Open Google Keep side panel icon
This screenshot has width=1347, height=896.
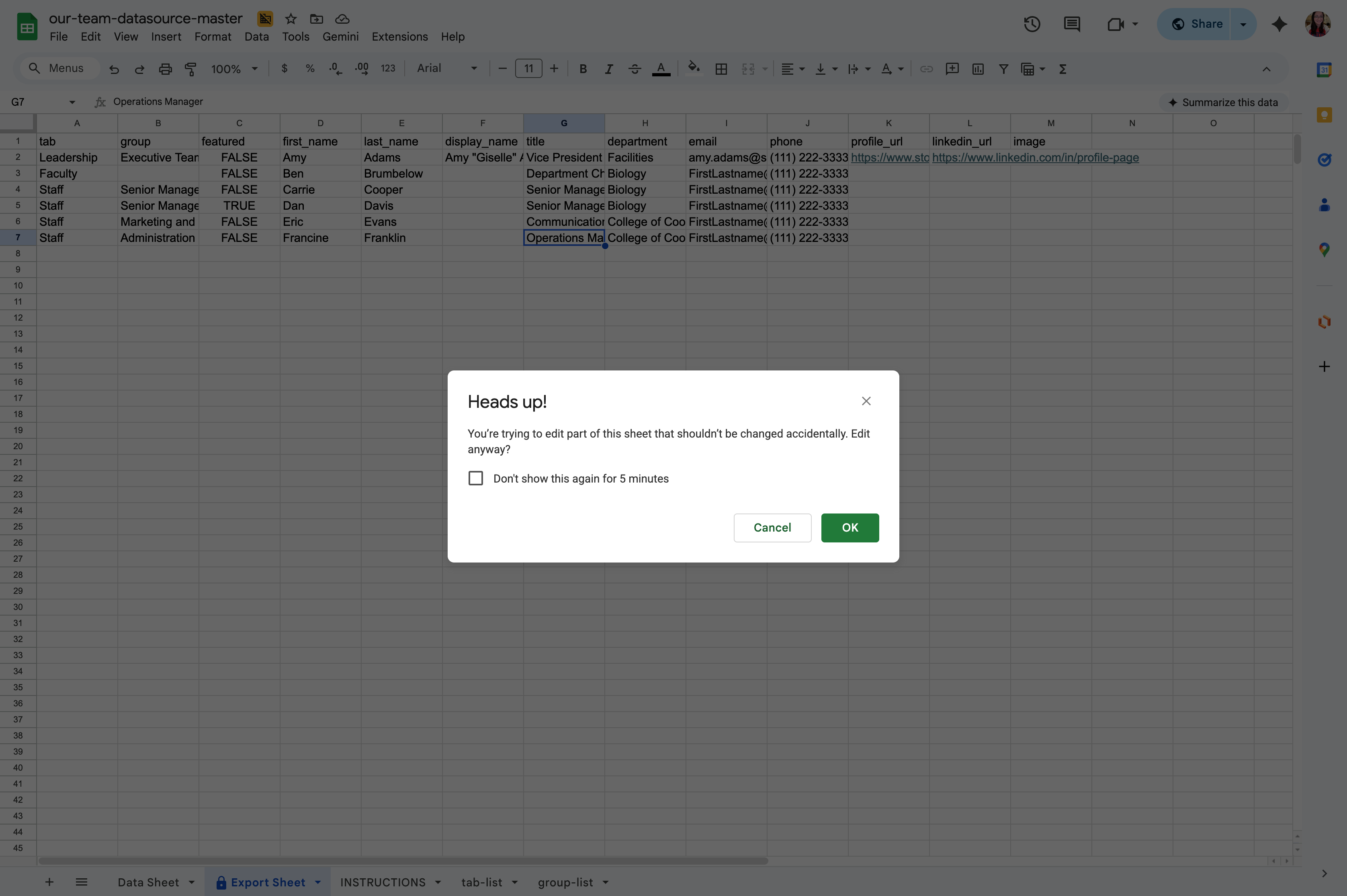(1324, 115)
